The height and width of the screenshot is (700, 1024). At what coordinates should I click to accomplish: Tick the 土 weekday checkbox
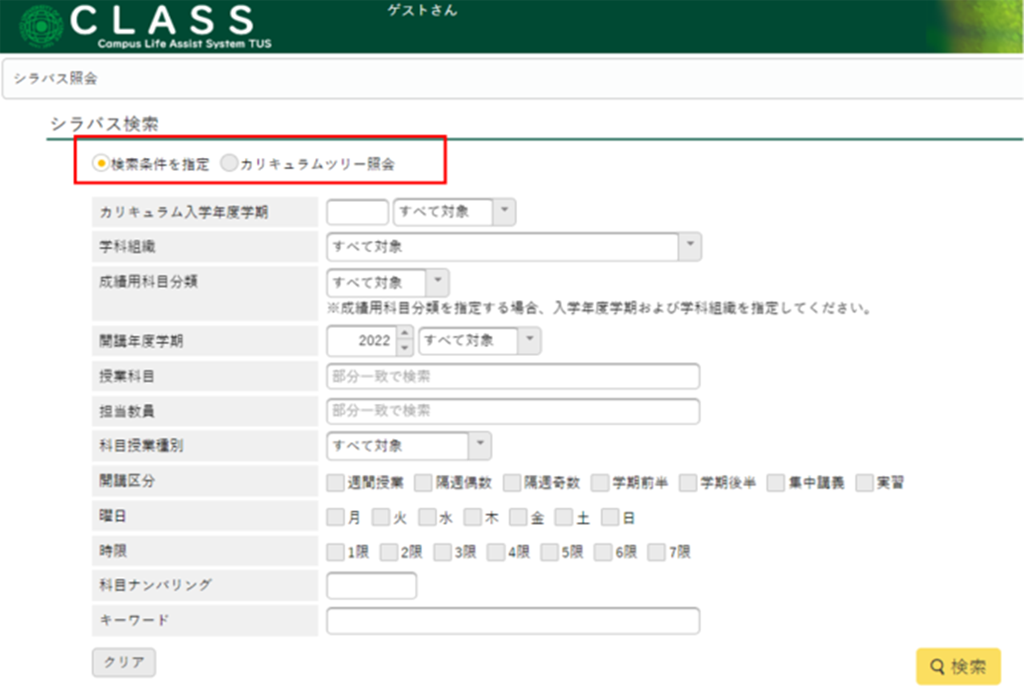(x=564, y=517)
